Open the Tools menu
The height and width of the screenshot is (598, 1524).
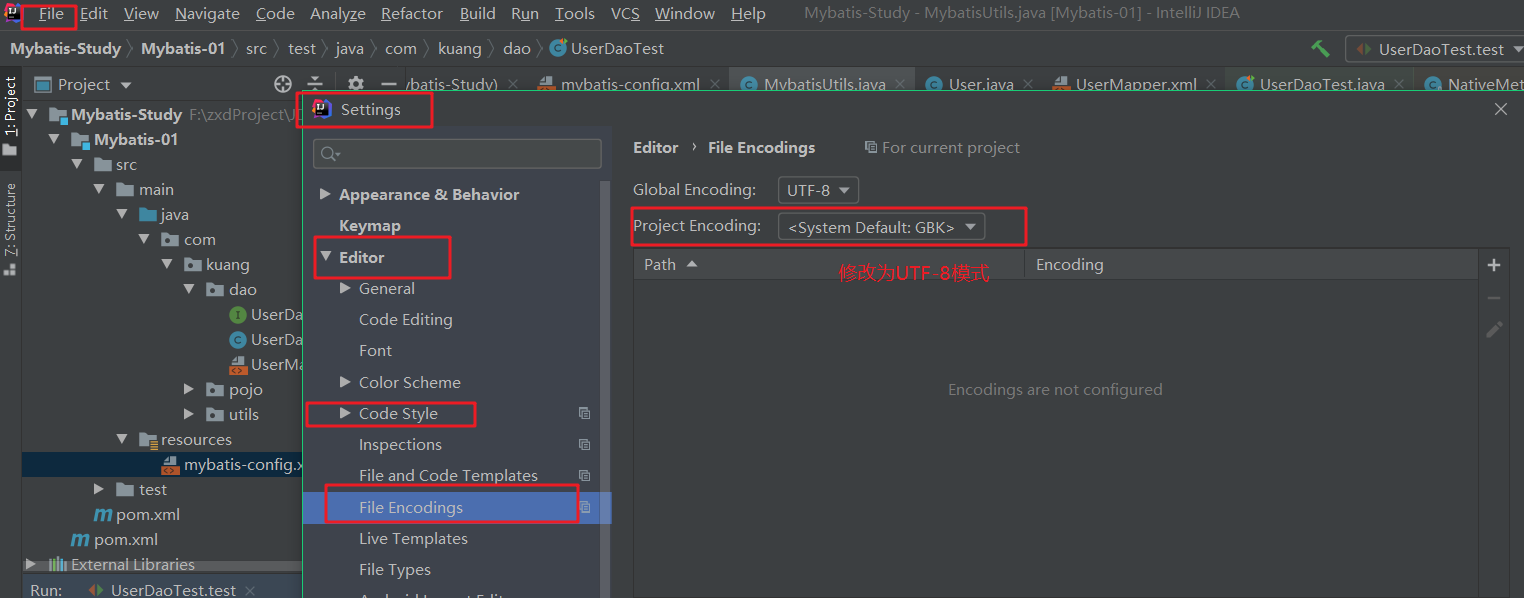575,14
